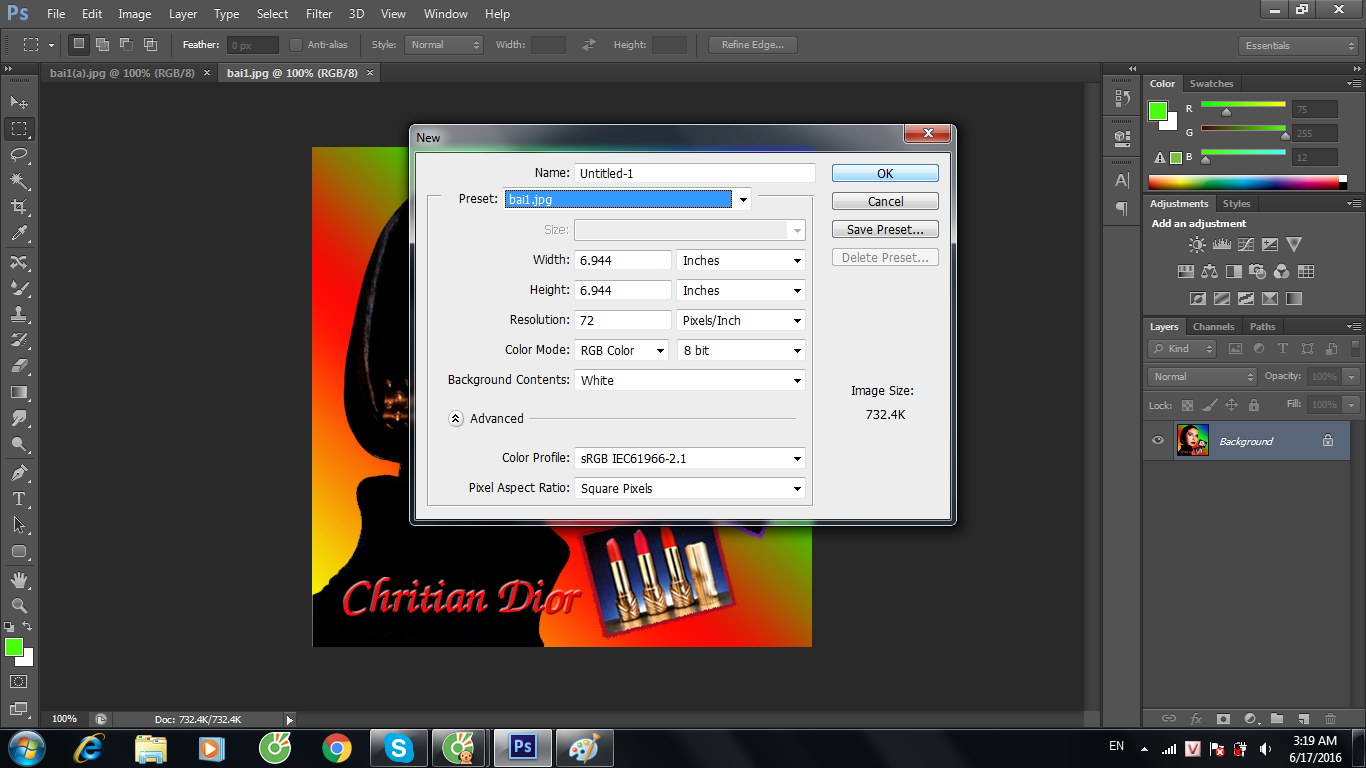Enable Add to selection mode
Screen dimensions: 1366x768
click(102, 45)
